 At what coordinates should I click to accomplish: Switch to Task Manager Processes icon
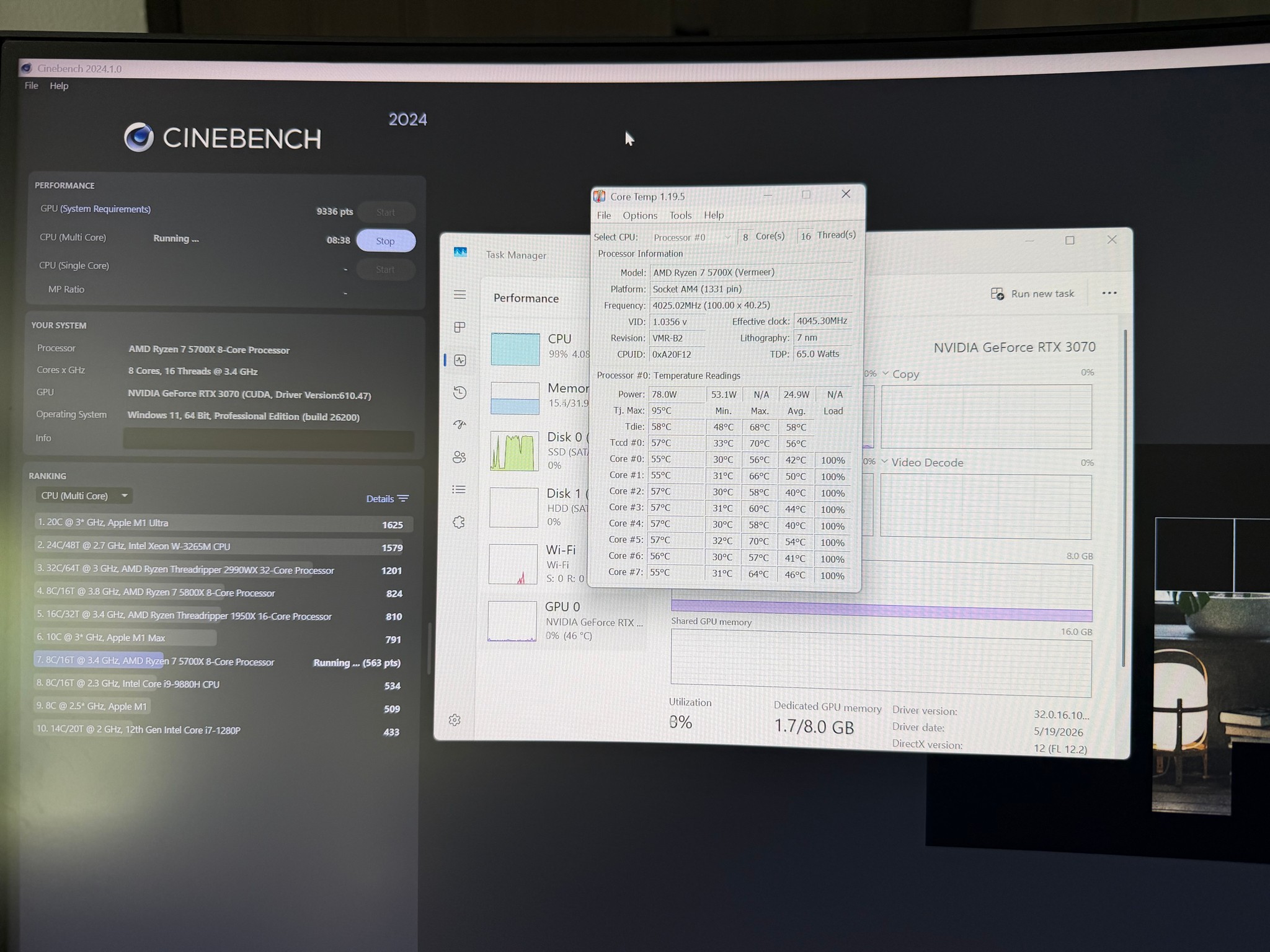460,327
